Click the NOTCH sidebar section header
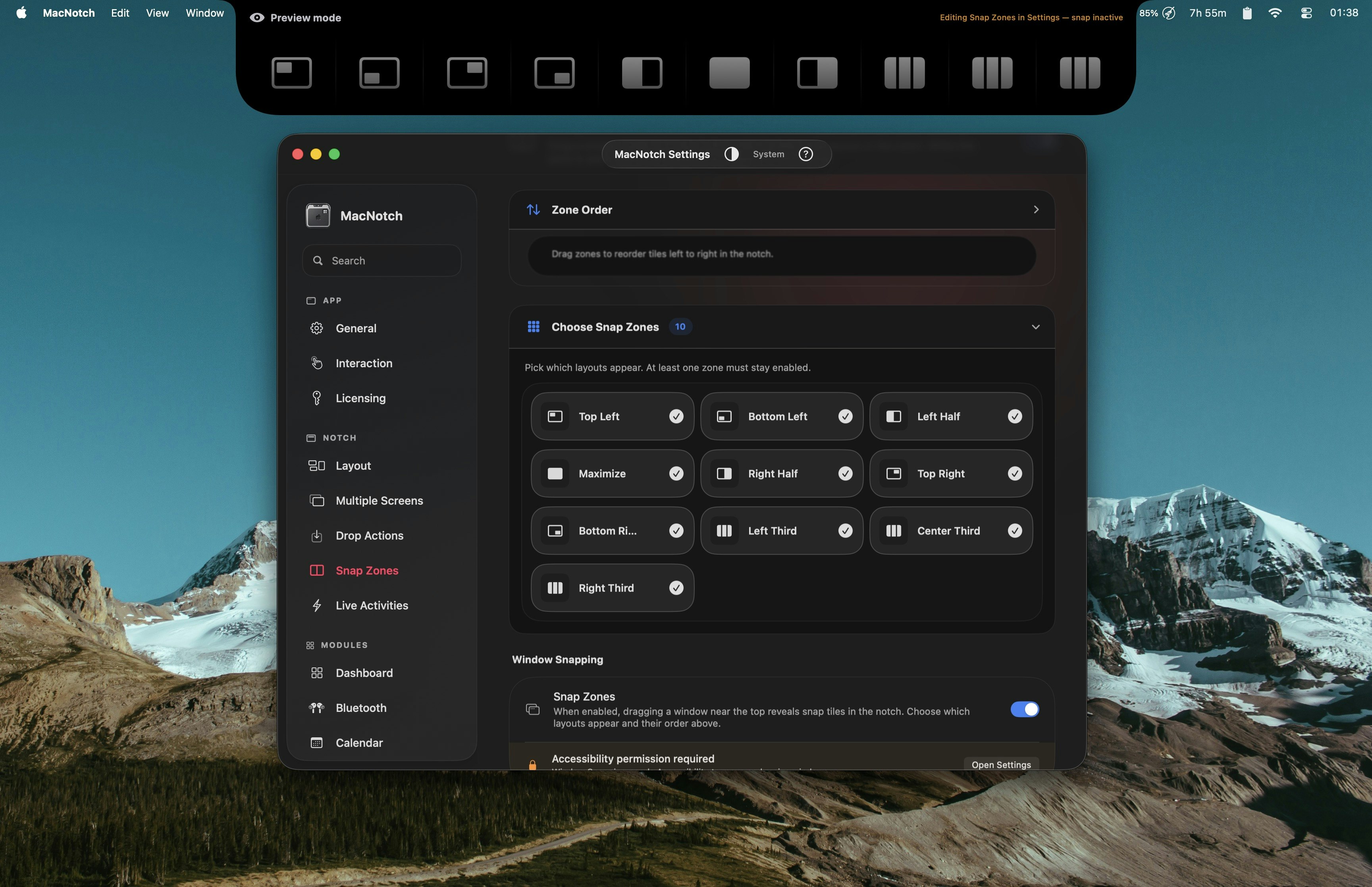 339,438
